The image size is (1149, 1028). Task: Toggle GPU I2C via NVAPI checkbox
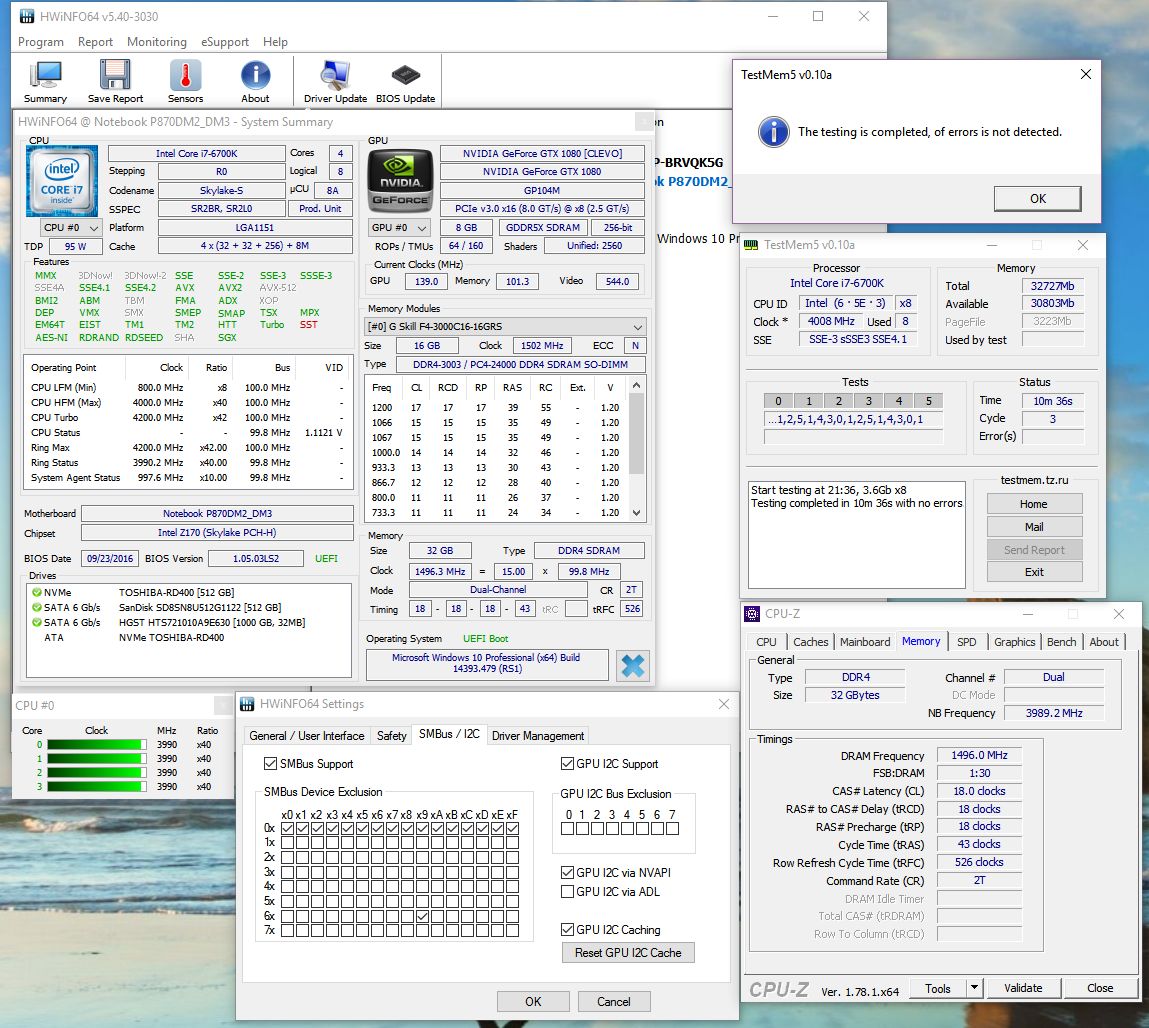click(567, 873)
